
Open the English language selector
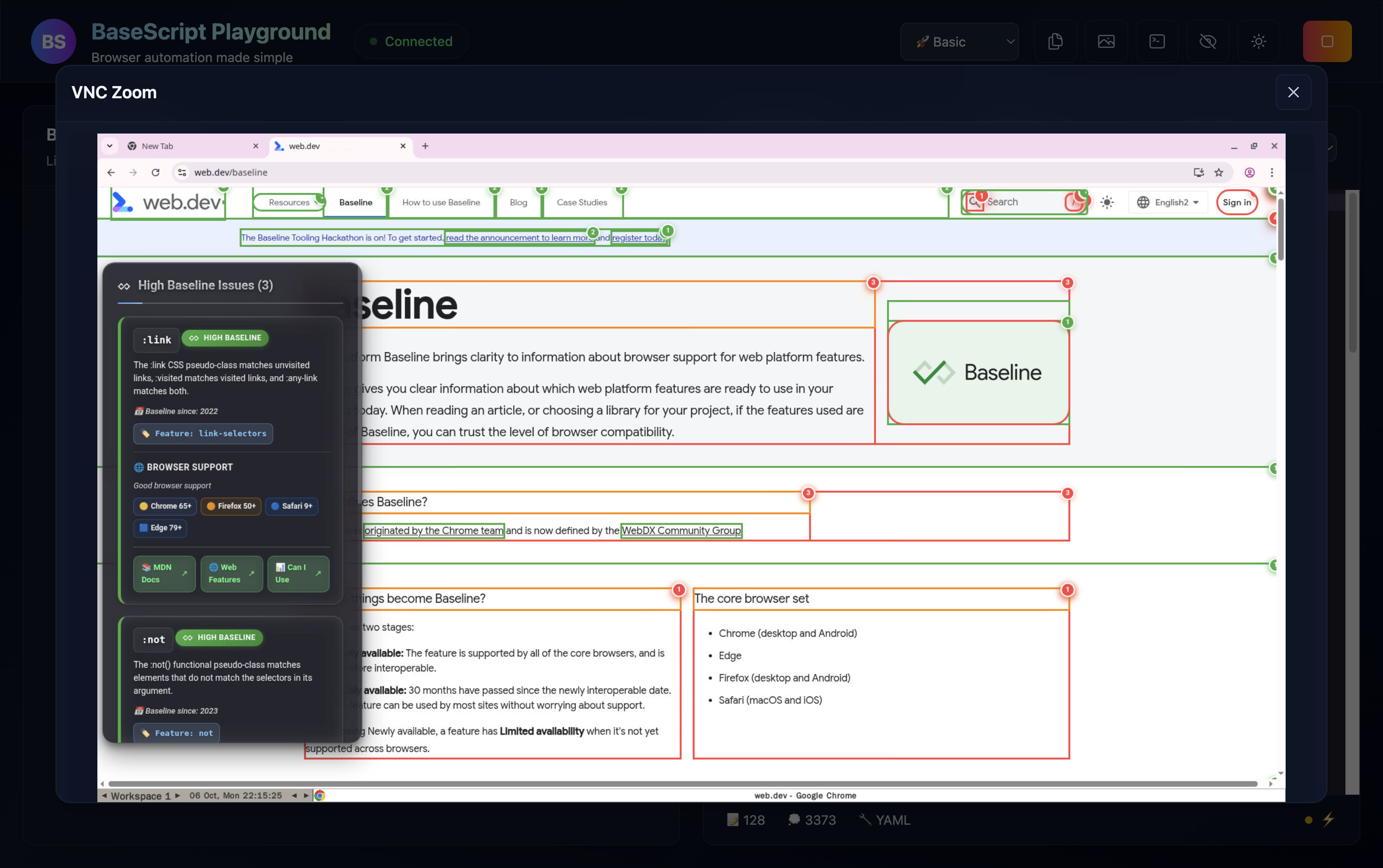1168,202
